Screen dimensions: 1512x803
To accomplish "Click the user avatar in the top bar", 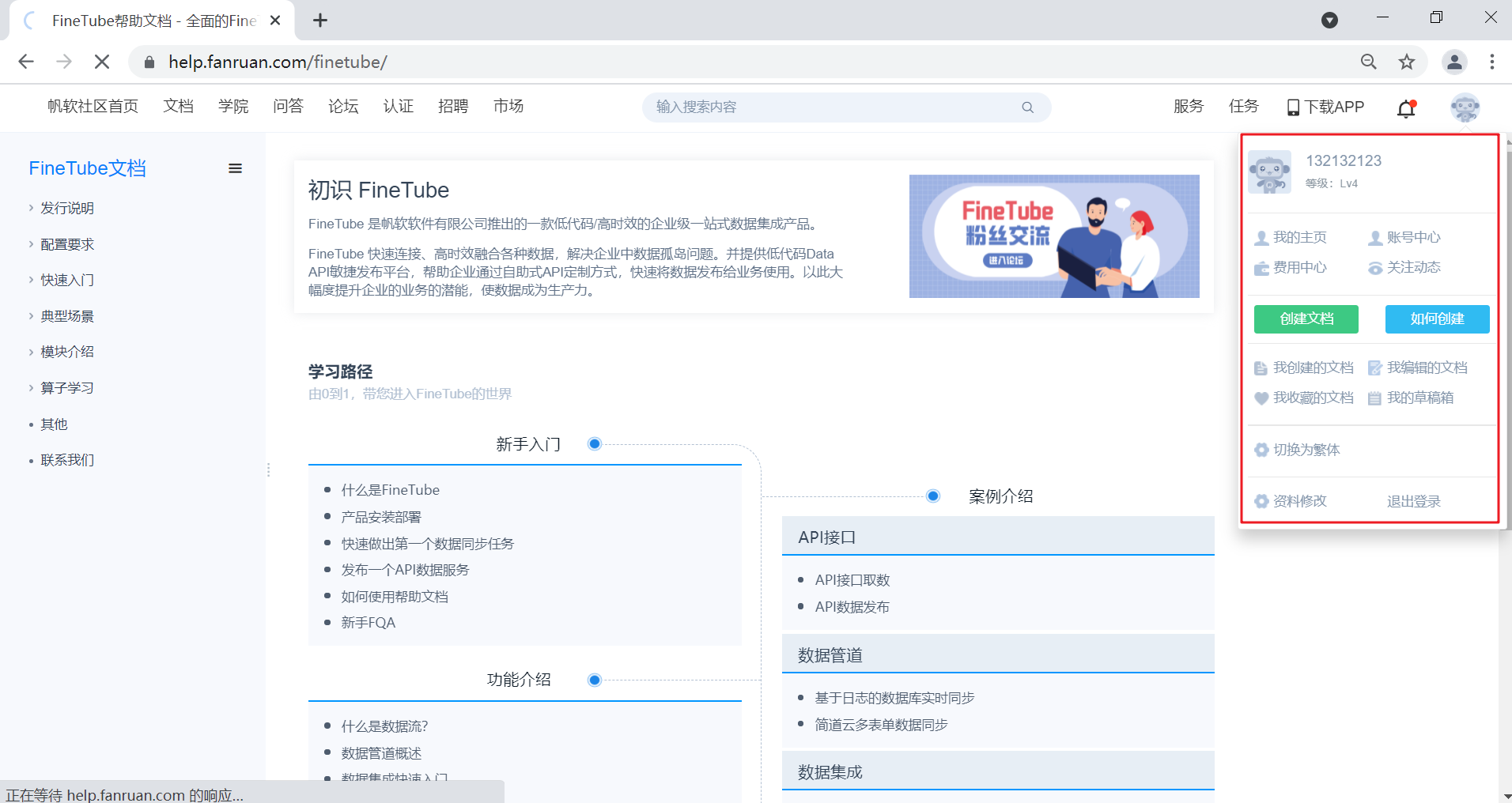I will (1465, 107).
